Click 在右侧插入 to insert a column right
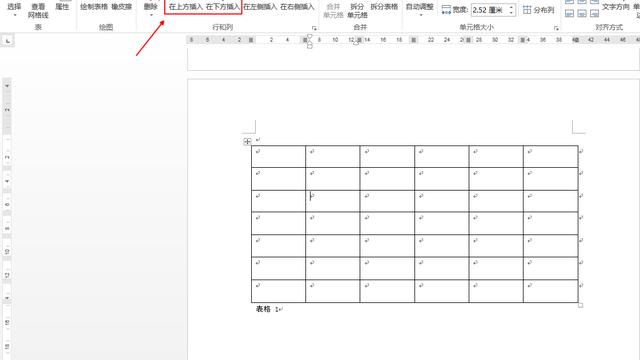 (x=297, y=7)
